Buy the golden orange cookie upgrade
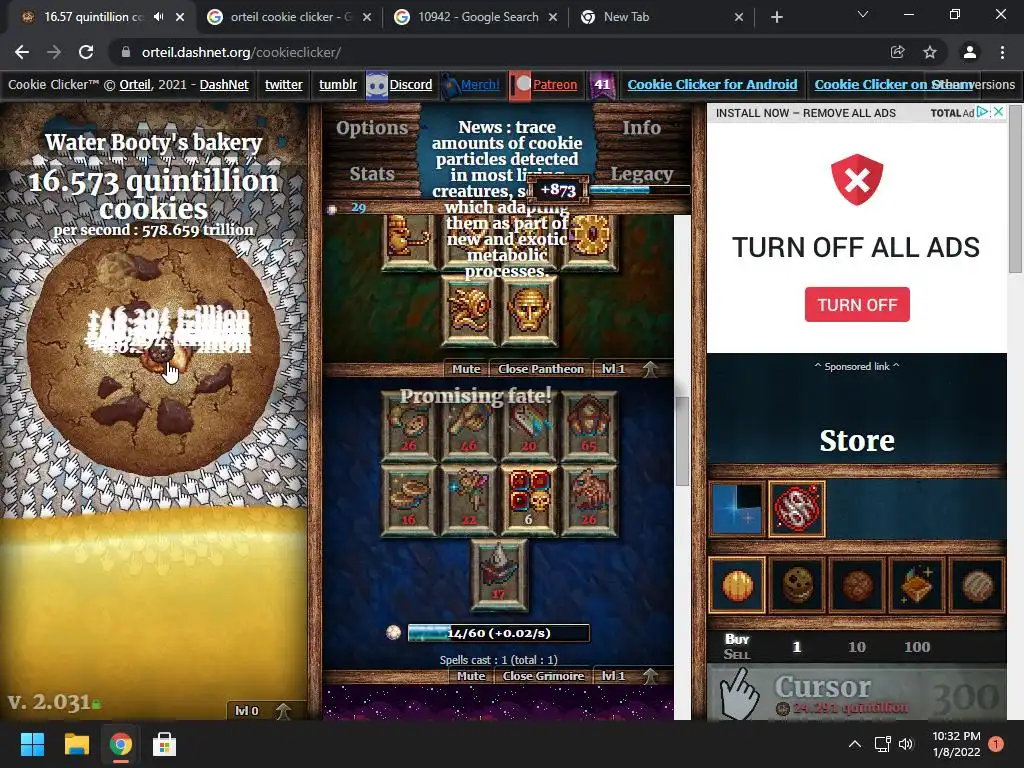Screen dimensions: 1024x768 pos(737,584)
